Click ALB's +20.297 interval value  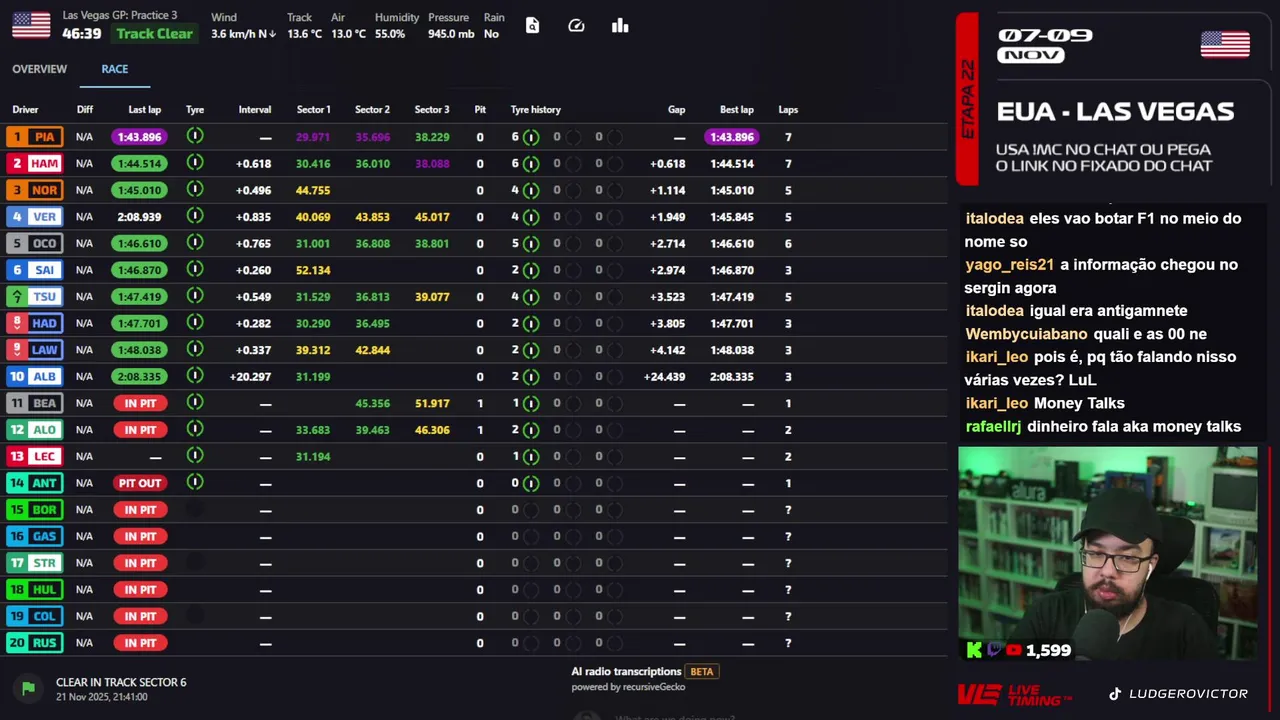click(250, 376)
